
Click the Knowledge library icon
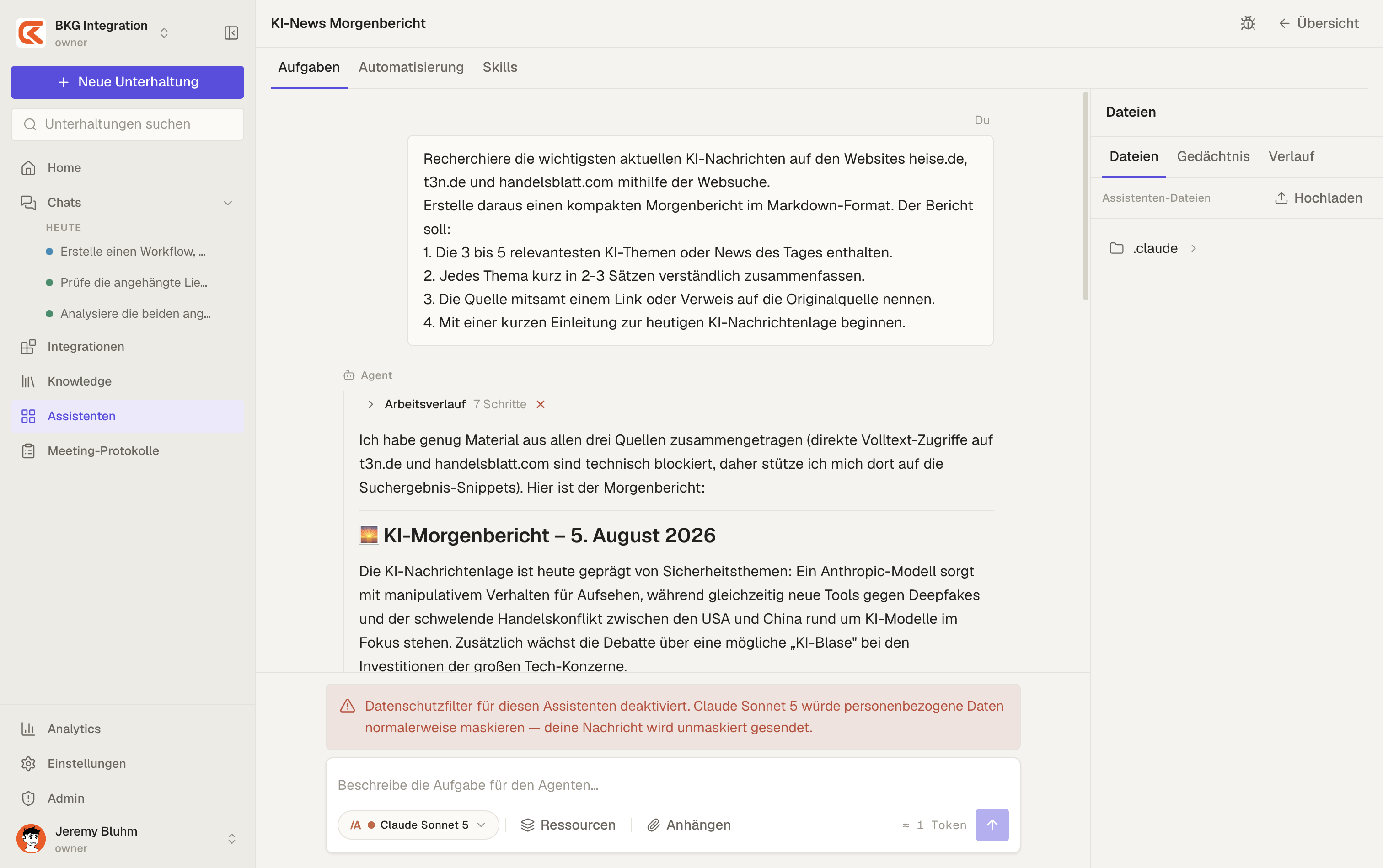click(28, 381)
